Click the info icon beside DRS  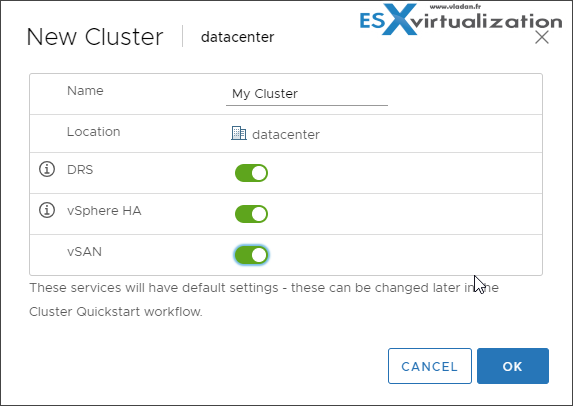click(47, 169)
